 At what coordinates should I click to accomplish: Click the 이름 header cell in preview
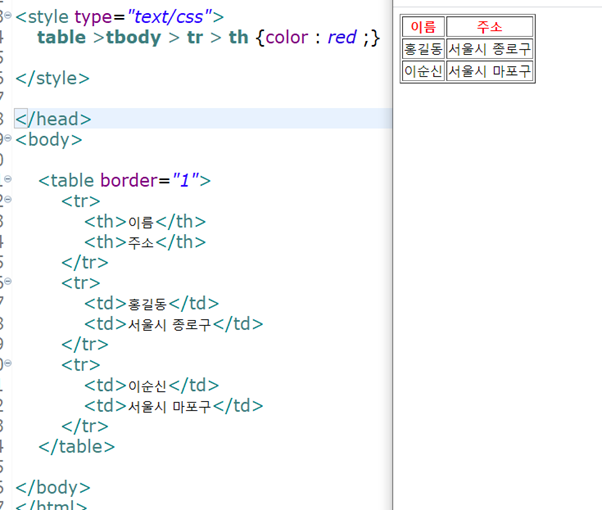click(423, 26)
